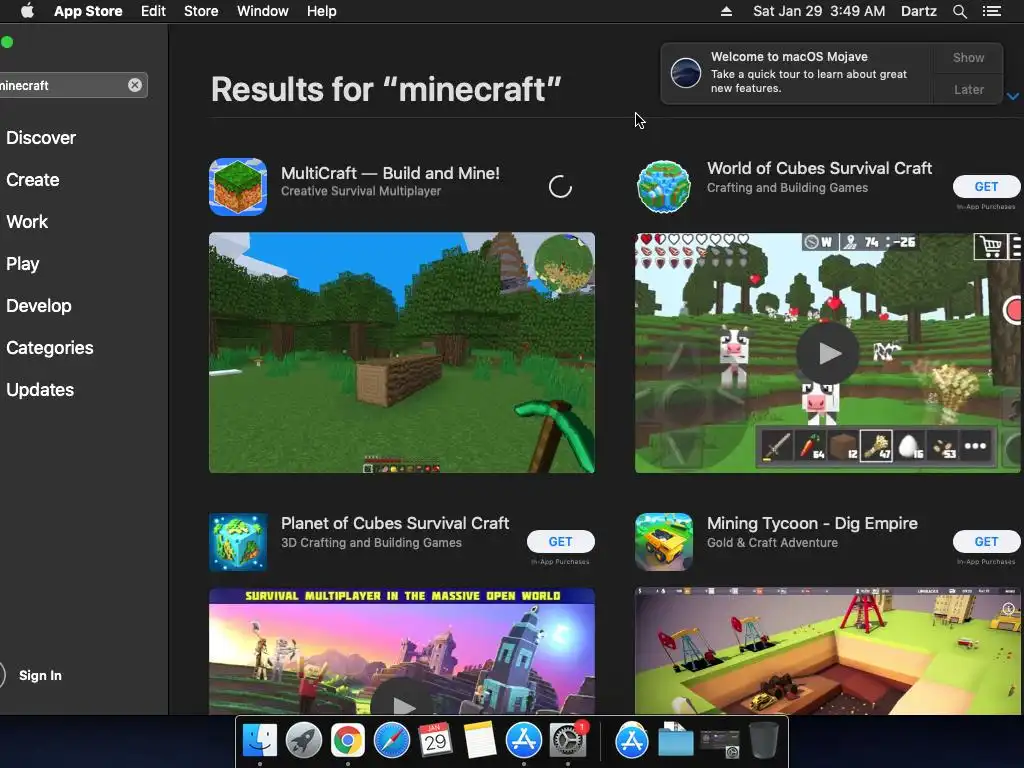Screen dimensions: 1024x768
Task: Click the "Gold & Craft Adventure" subtitle
Action: (x=772, y=543)
